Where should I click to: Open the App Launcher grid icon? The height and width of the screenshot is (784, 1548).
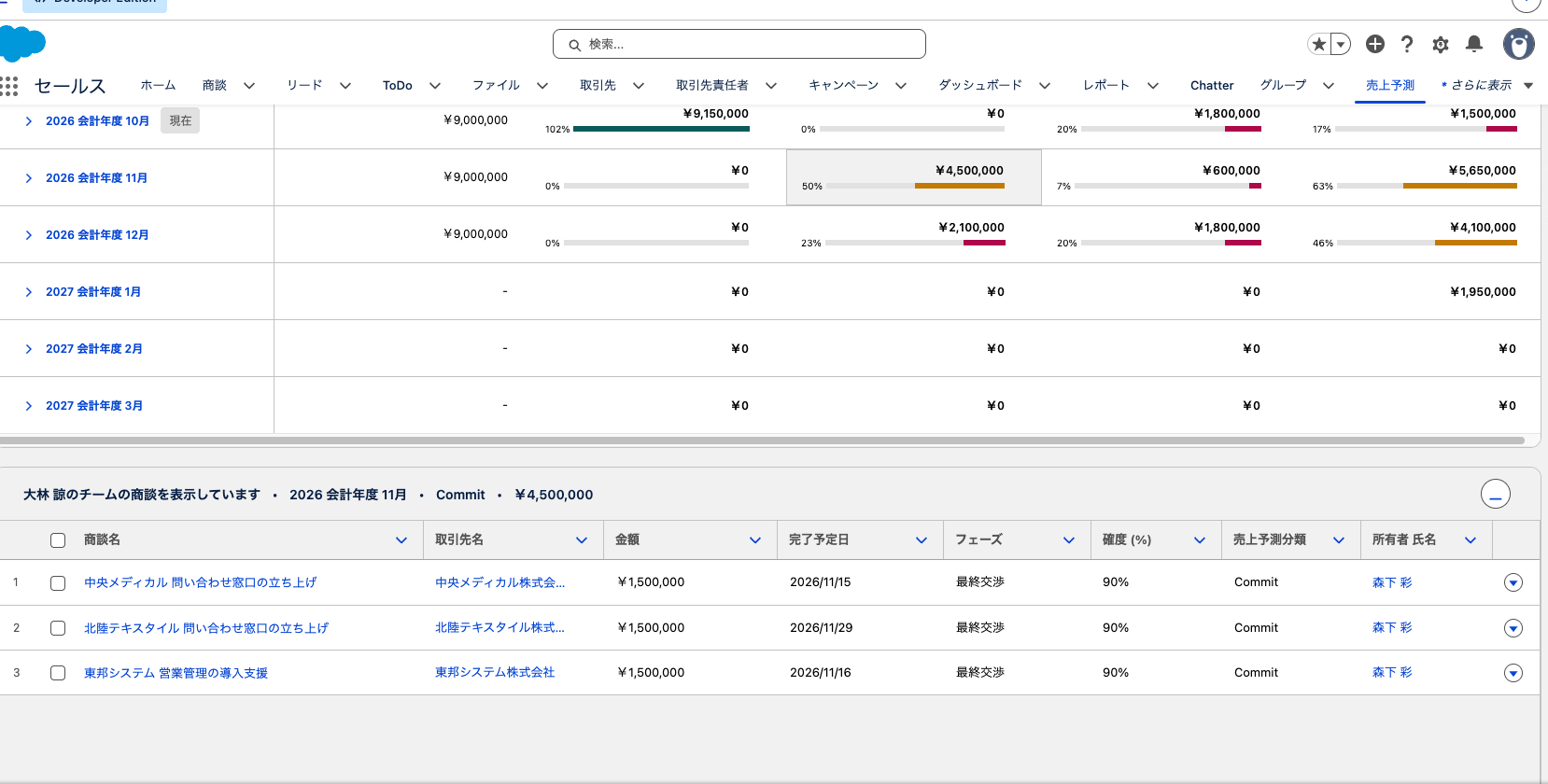pos(9,86)
